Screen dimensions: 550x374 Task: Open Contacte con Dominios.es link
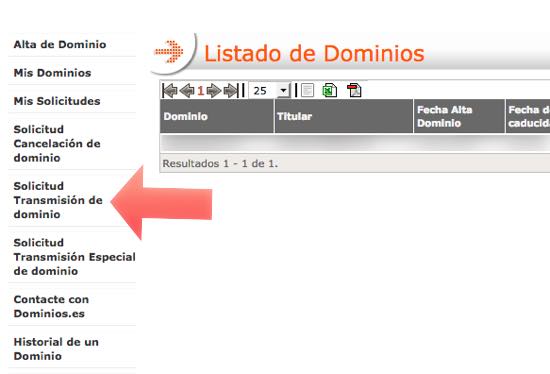[x=51, y=306]
